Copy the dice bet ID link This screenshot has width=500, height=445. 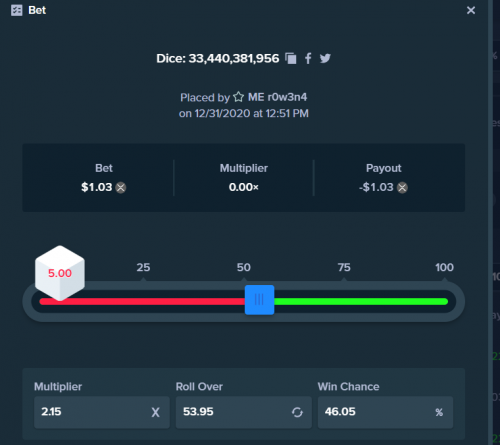pos(291,58)
